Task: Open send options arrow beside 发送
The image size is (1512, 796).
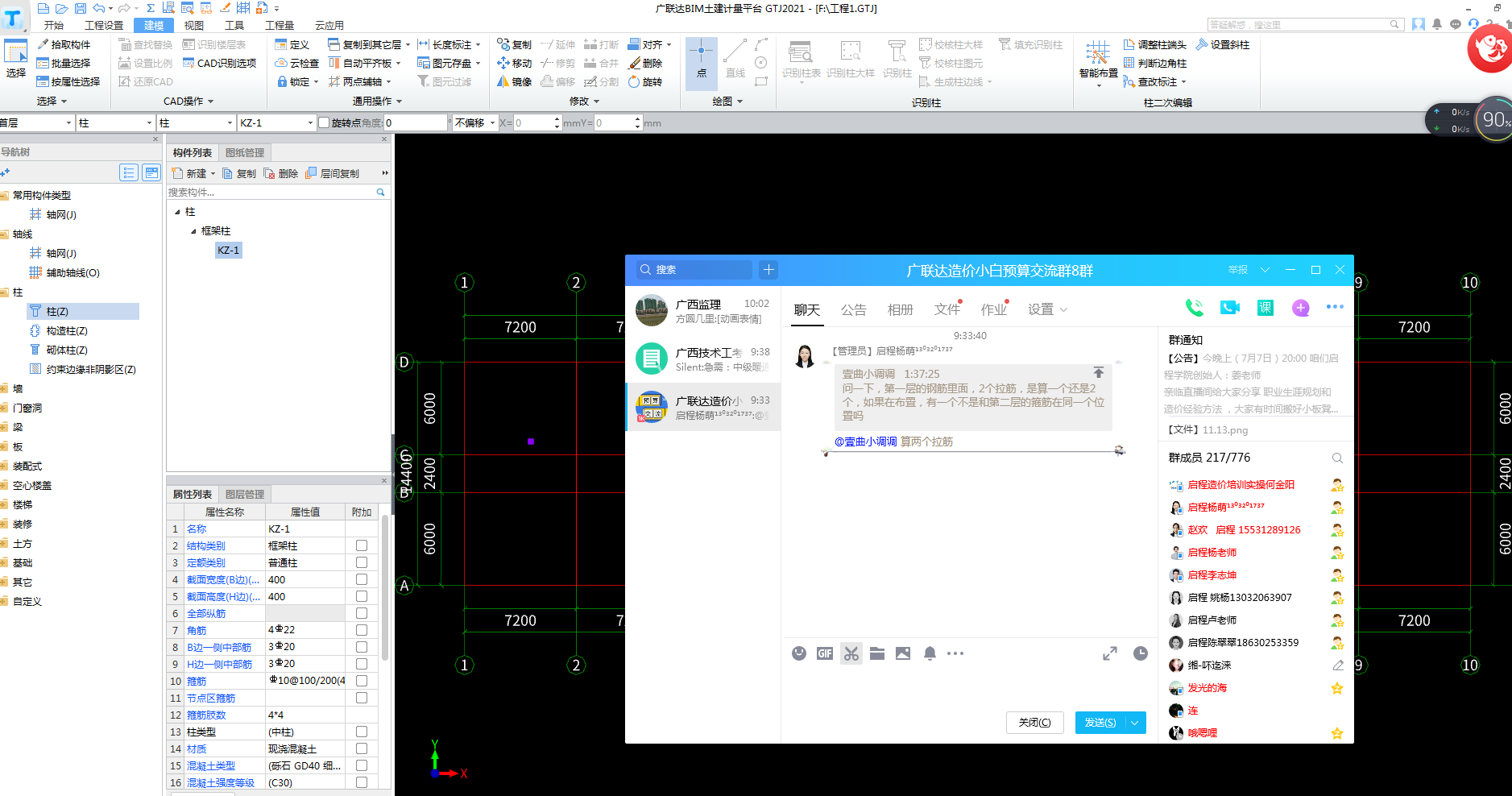Action: tap(1135, 723)
